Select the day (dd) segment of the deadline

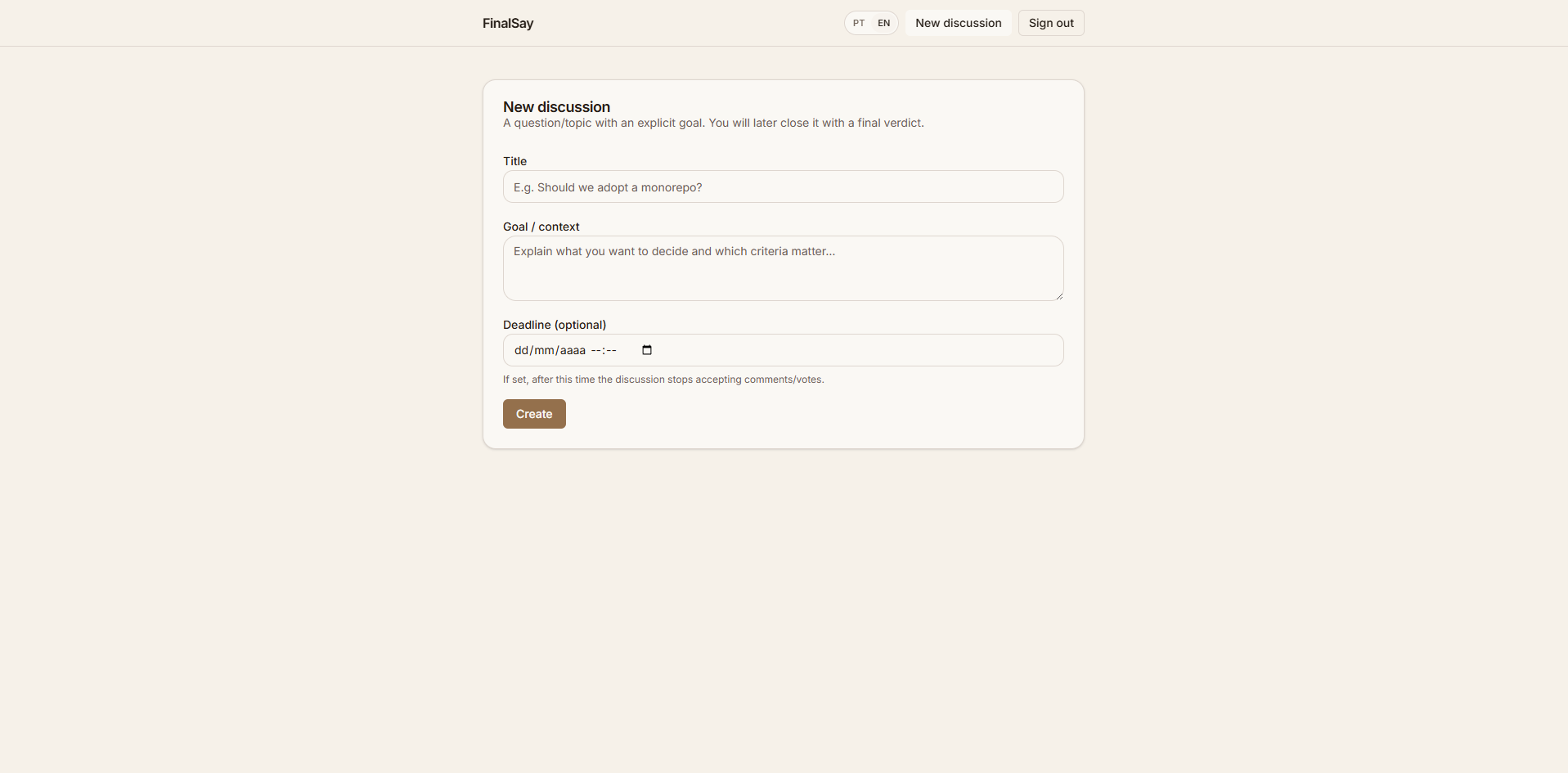[x=520, y=349]
